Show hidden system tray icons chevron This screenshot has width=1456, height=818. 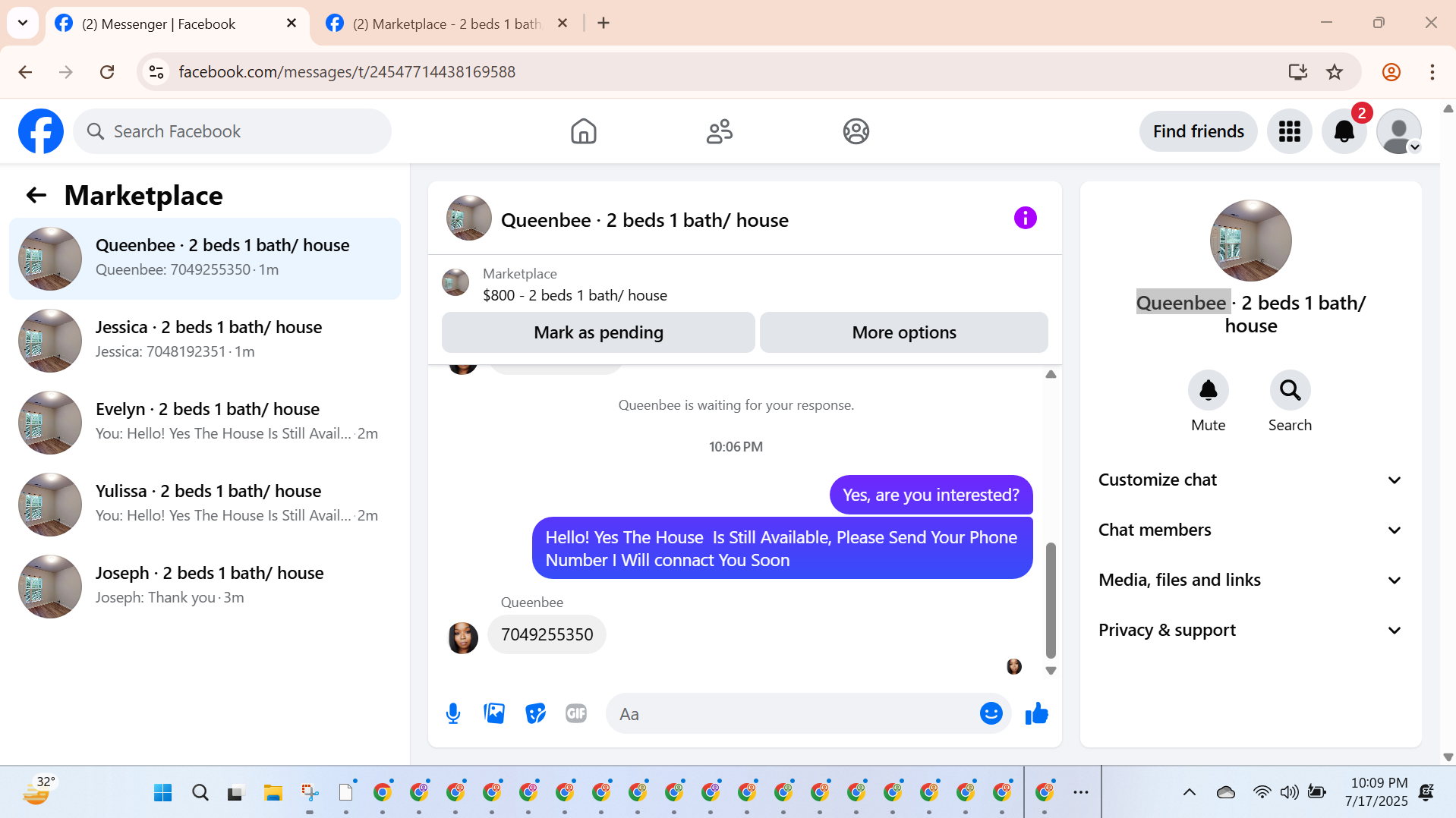(1189, 792)
